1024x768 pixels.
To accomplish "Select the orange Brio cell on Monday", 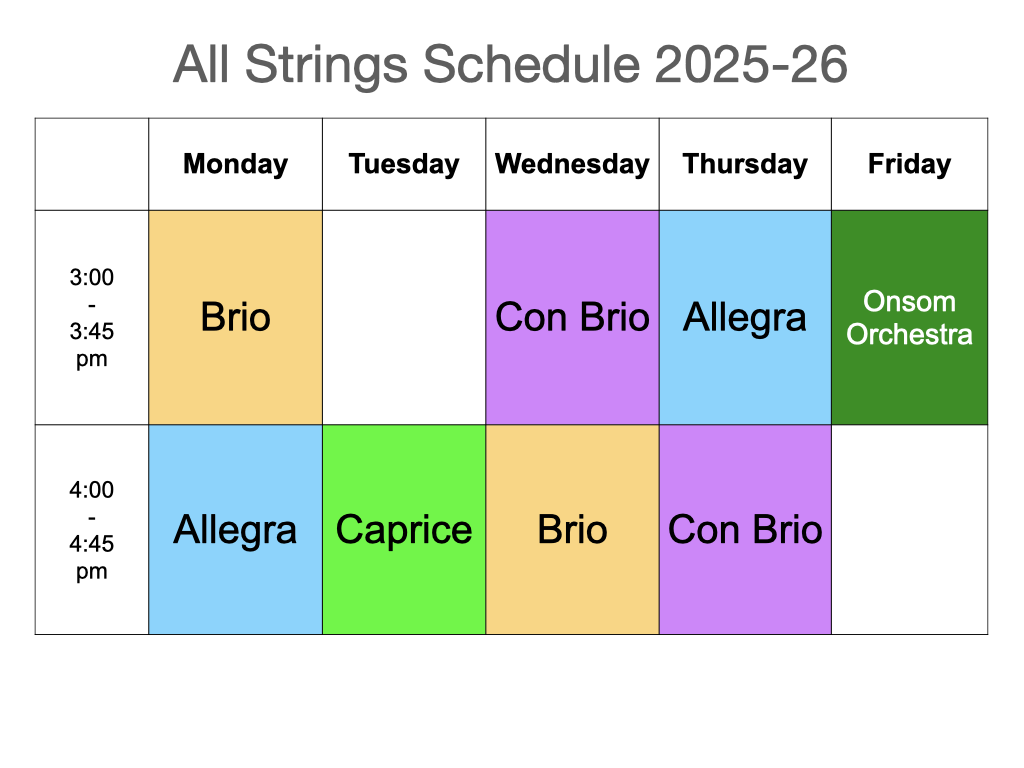I will tap(235, 317).
